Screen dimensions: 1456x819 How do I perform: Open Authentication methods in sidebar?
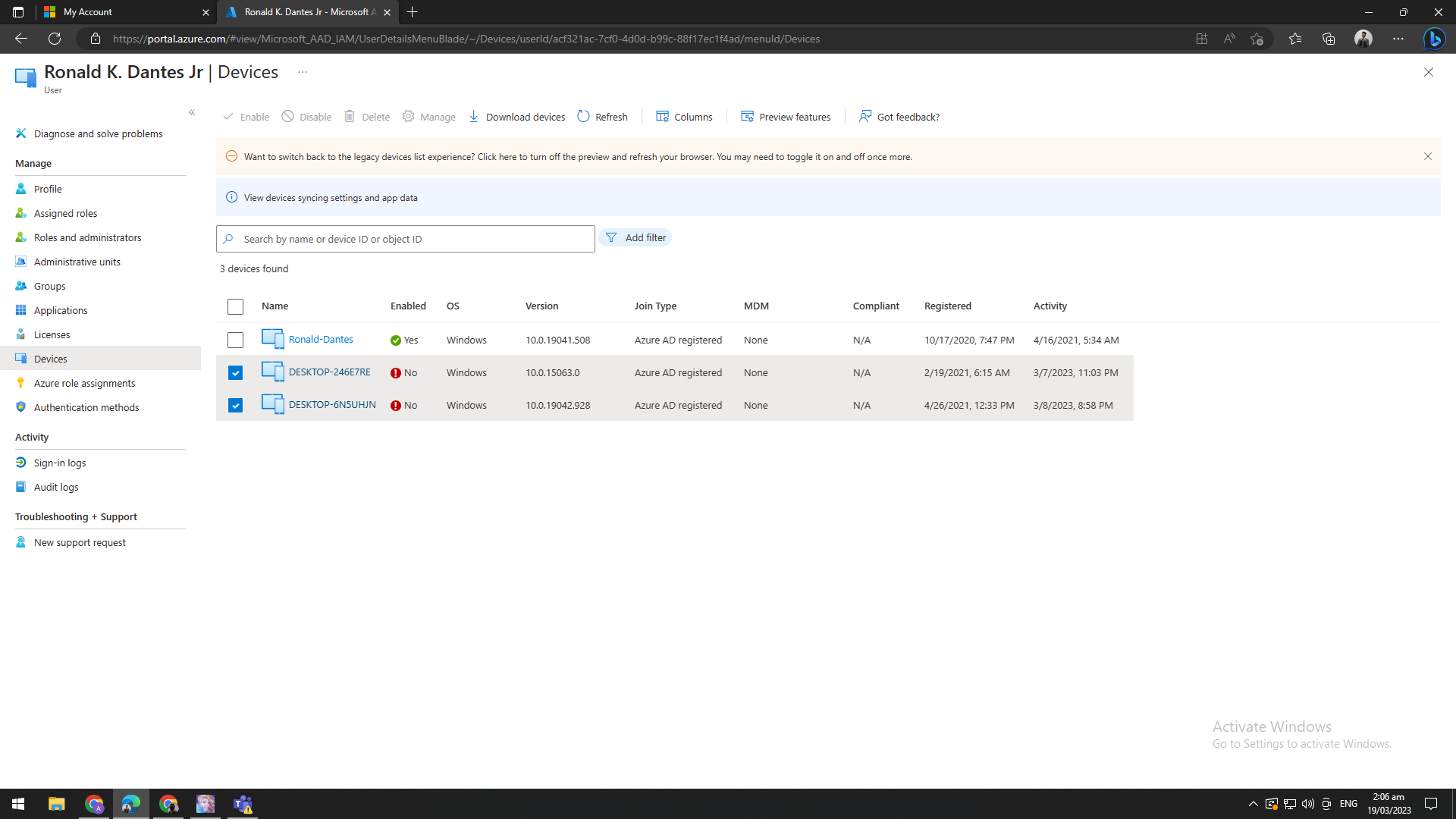click(86, 407)
